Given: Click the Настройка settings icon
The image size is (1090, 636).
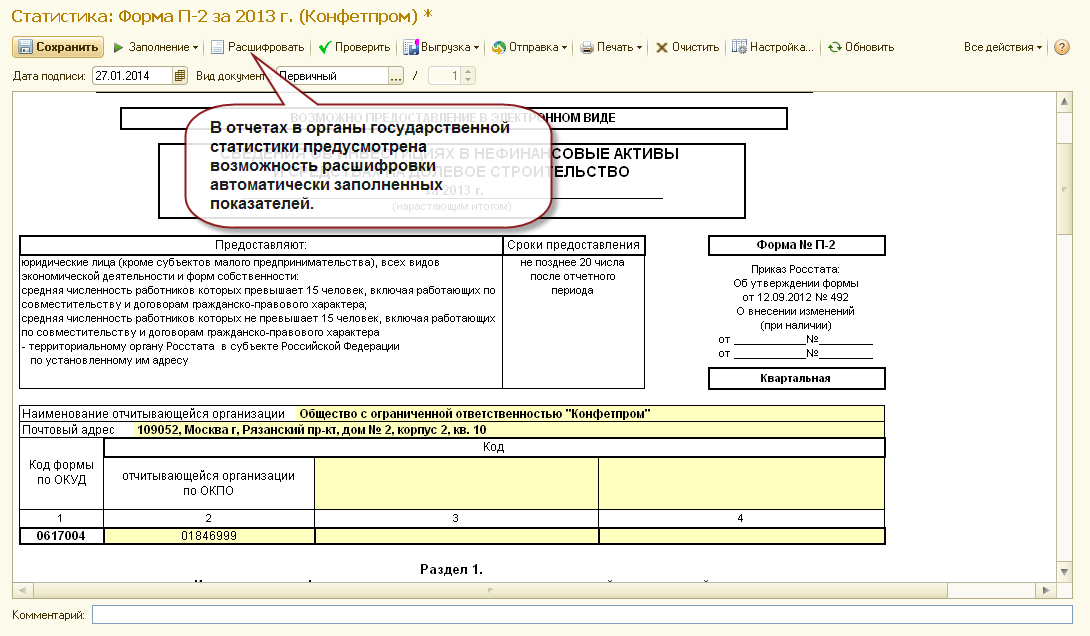Looking at the screenshot, I should (x=739, y=47).
